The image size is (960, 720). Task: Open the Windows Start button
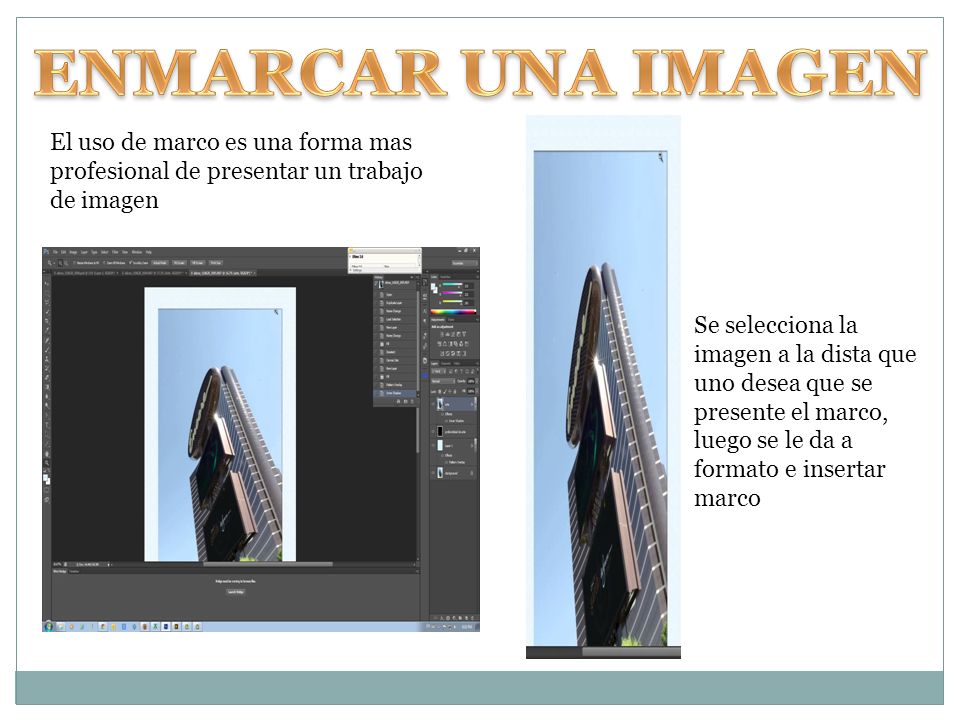[48, 626]
